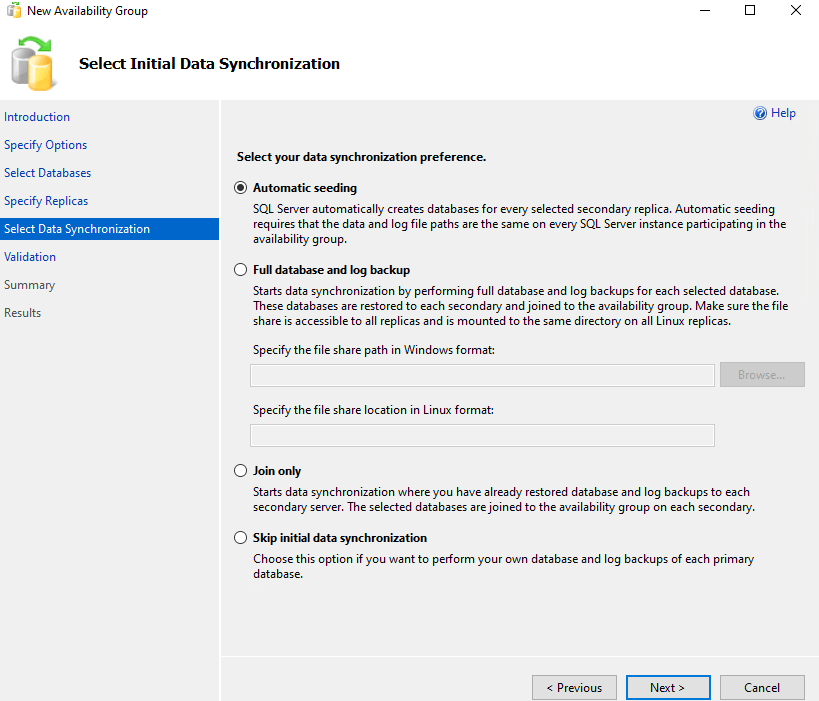Click the blue Help question mark icon

[760, 114]
